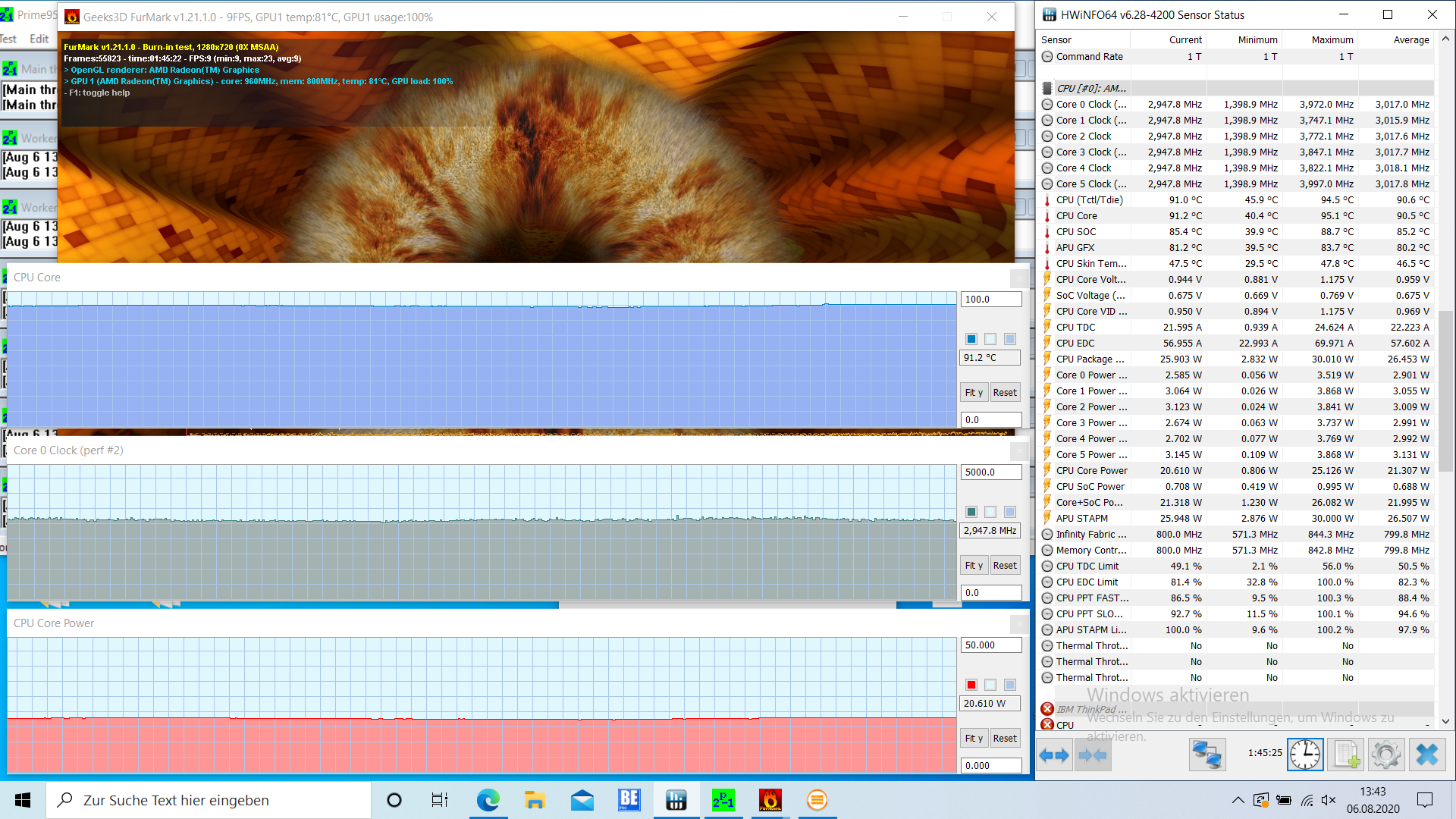Collapse the CPU [#0] AMD sensor group header
The image size is (1456, 819).
point(1090,88)
